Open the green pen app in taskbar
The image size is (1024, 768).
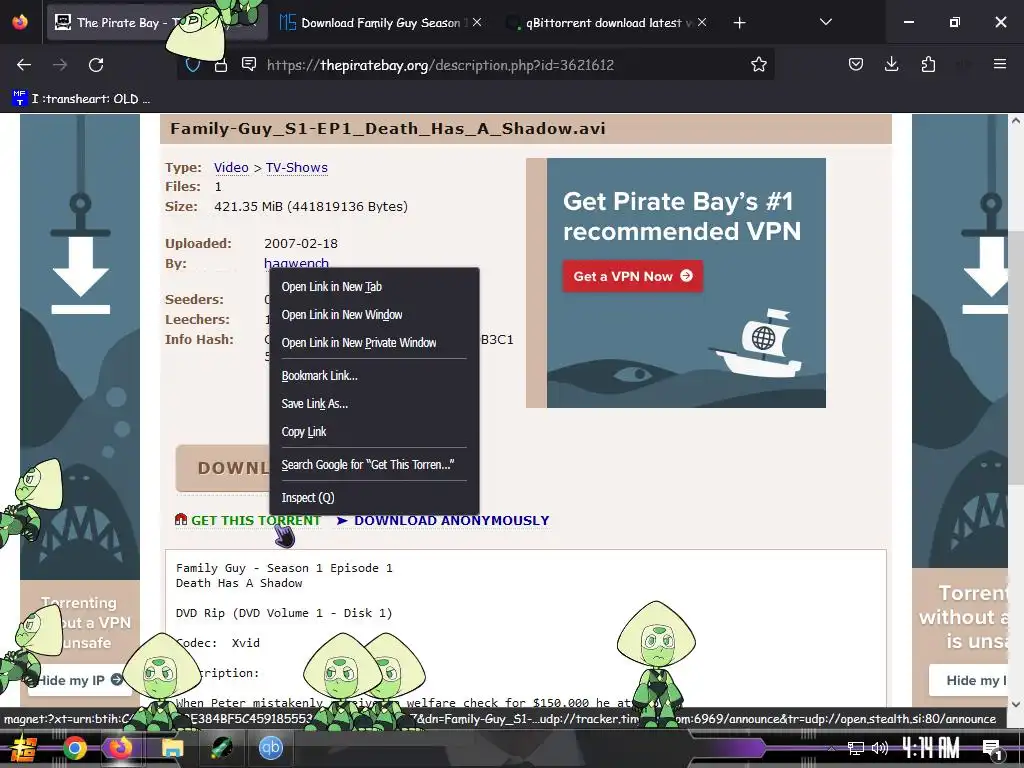222,748
